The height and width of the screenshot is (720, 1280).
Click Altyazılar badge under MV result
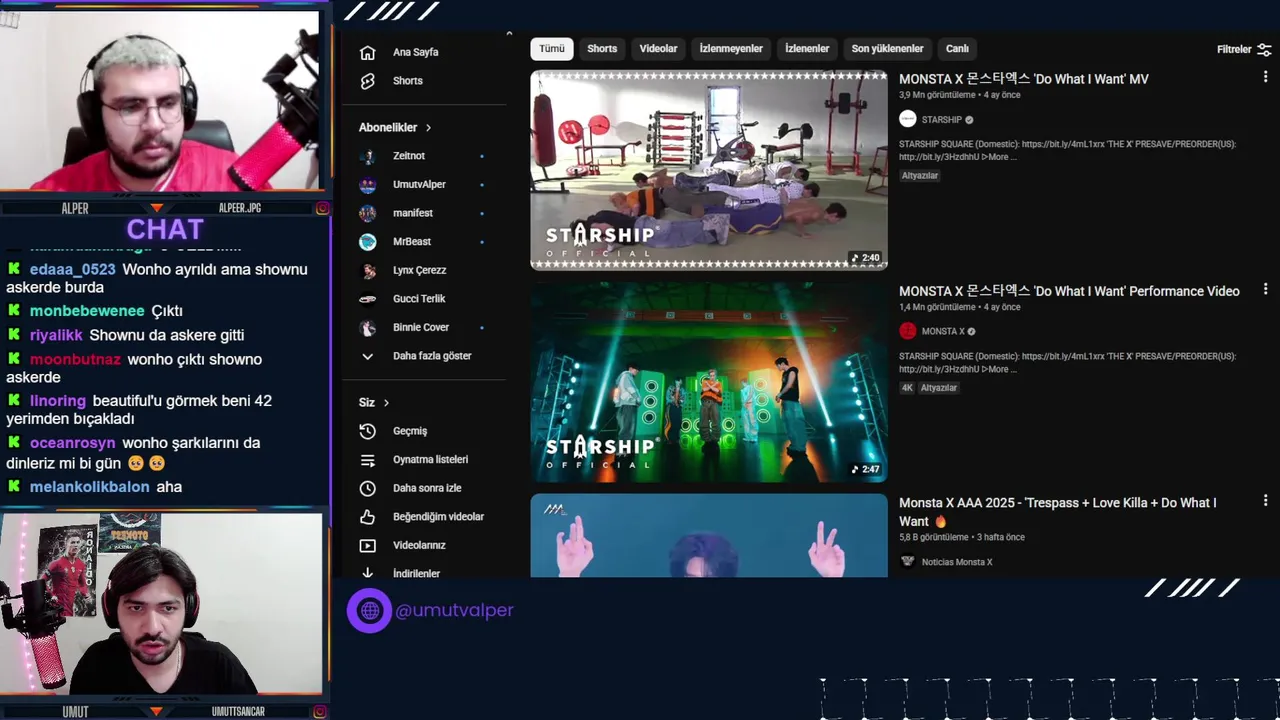tap(920, 175)
